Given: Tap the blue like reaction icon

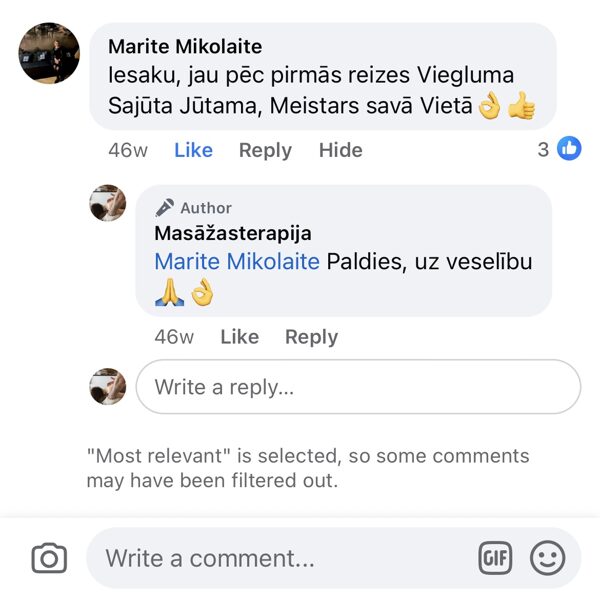Looking at the screenshot, I should (x=569, y=149).
